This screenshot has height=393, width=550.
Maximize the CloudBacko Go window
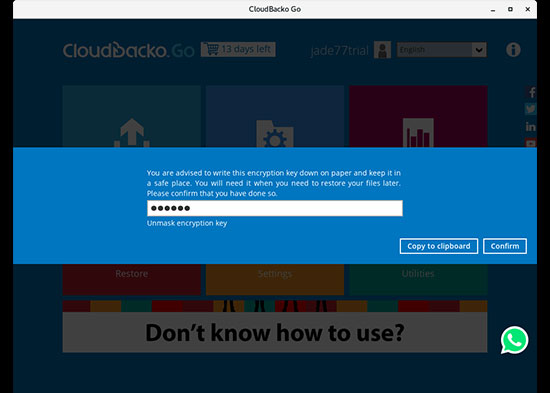point(510,9)
